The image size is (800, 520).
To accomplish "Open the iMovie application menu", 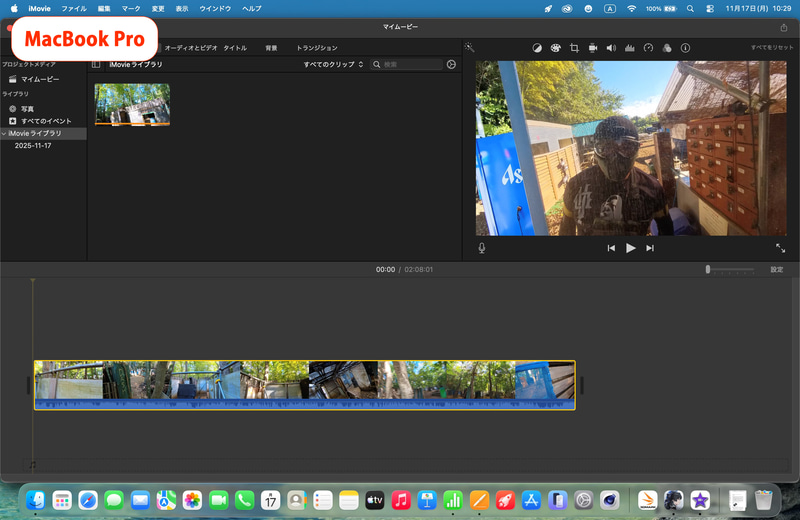I will 39,9.
